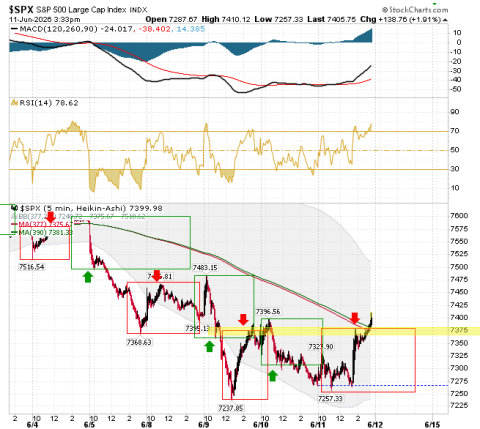Screen dimensions: 480x429
Task: Click the timestamp '11-Jun-2026 3:33pm'
Action: [x=44, y=20]
